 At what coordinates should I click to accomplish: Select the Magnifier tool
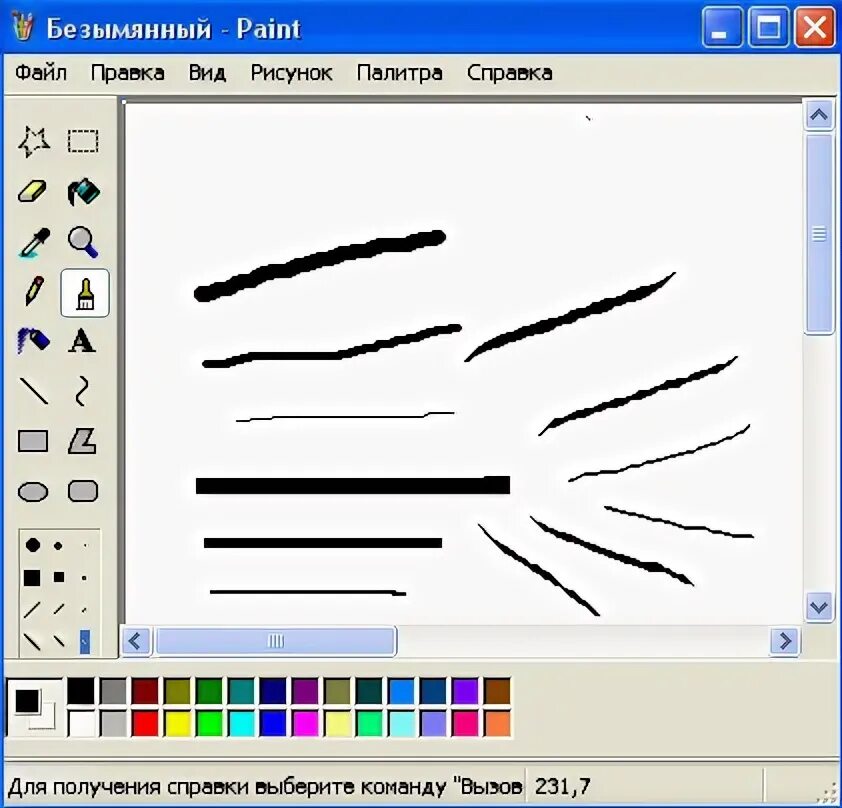point(83,242)
